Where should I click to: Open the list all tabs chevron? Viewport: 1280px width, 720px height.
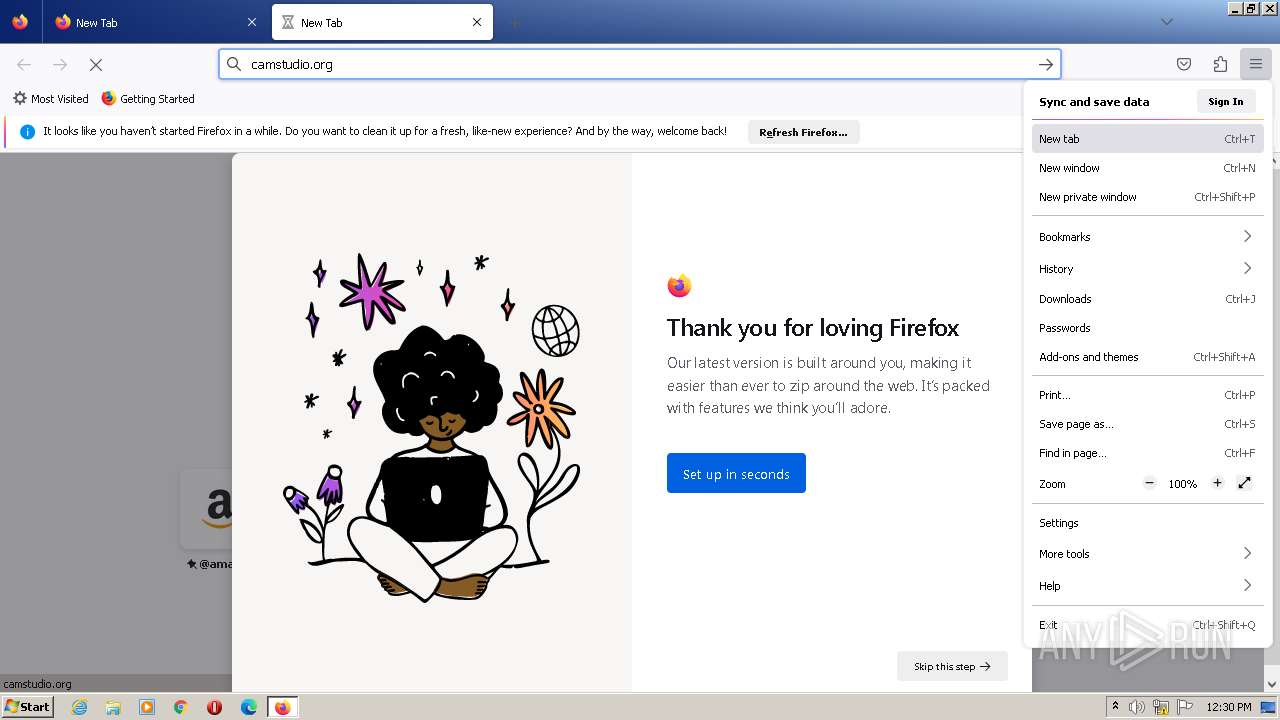click(x=1166, y=22)
